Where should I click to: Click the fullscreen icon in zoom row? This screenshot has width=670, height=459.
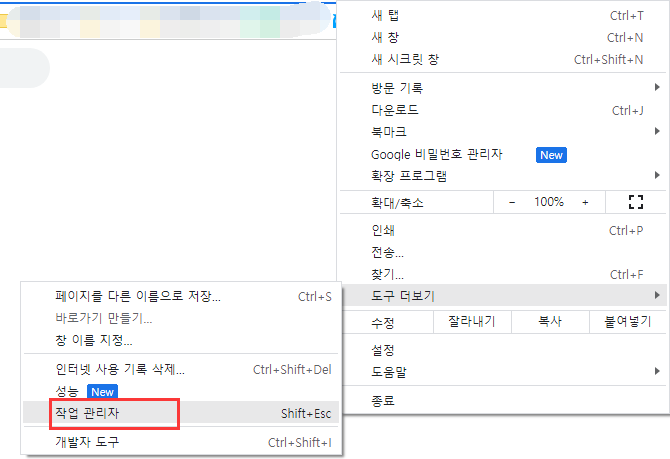point(634,202)
